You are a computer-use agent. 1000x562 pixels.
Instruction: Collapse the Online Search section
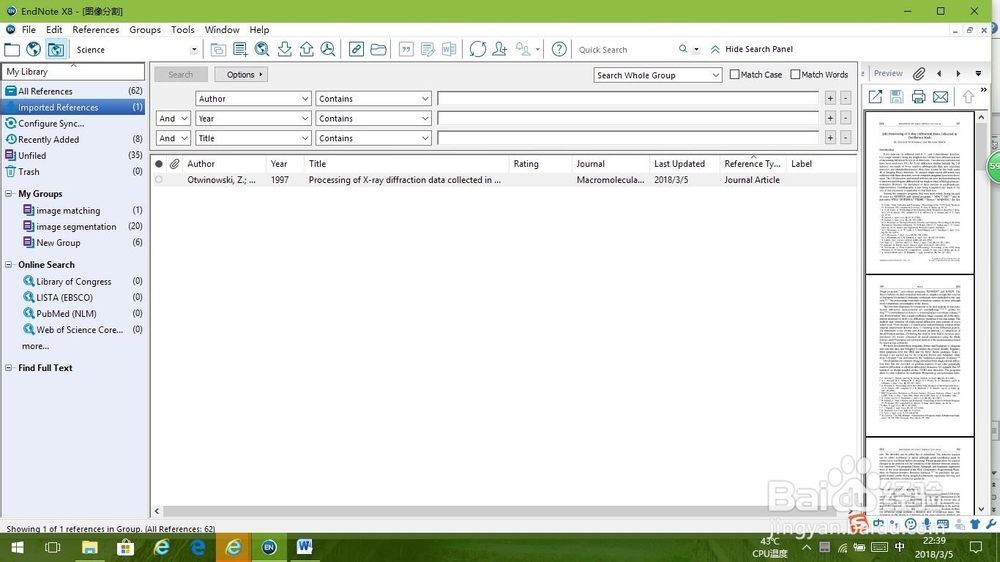[x=9, y=264]
